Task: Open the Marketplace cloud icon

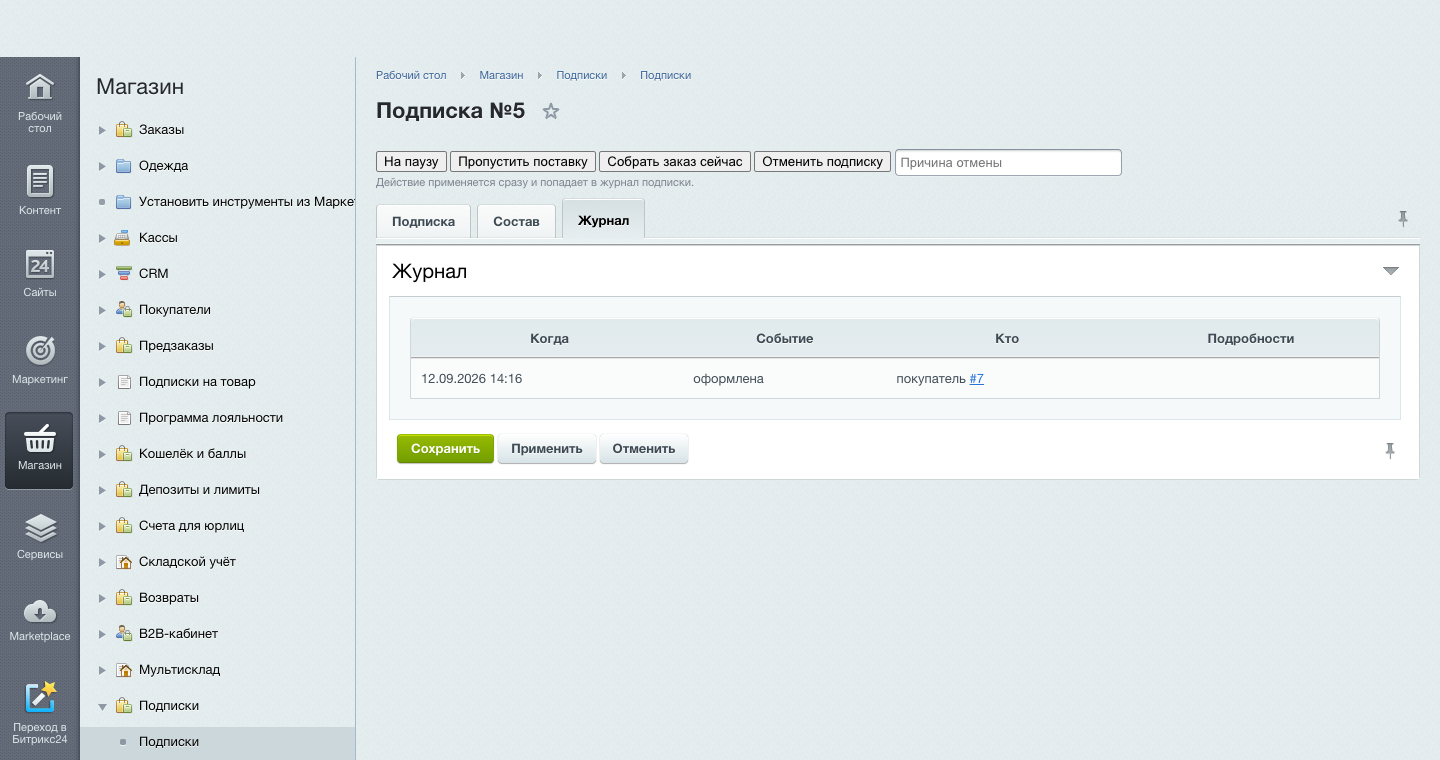Action: click(39, 611)
